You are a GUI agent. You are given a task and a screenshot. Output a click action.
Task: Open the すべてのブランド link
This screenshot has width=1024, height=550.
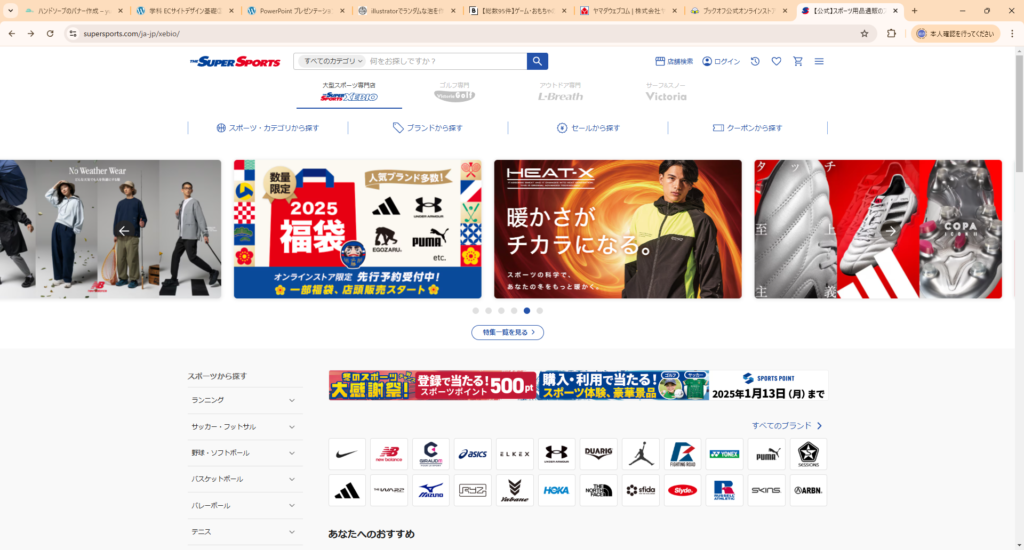(787, 426)
